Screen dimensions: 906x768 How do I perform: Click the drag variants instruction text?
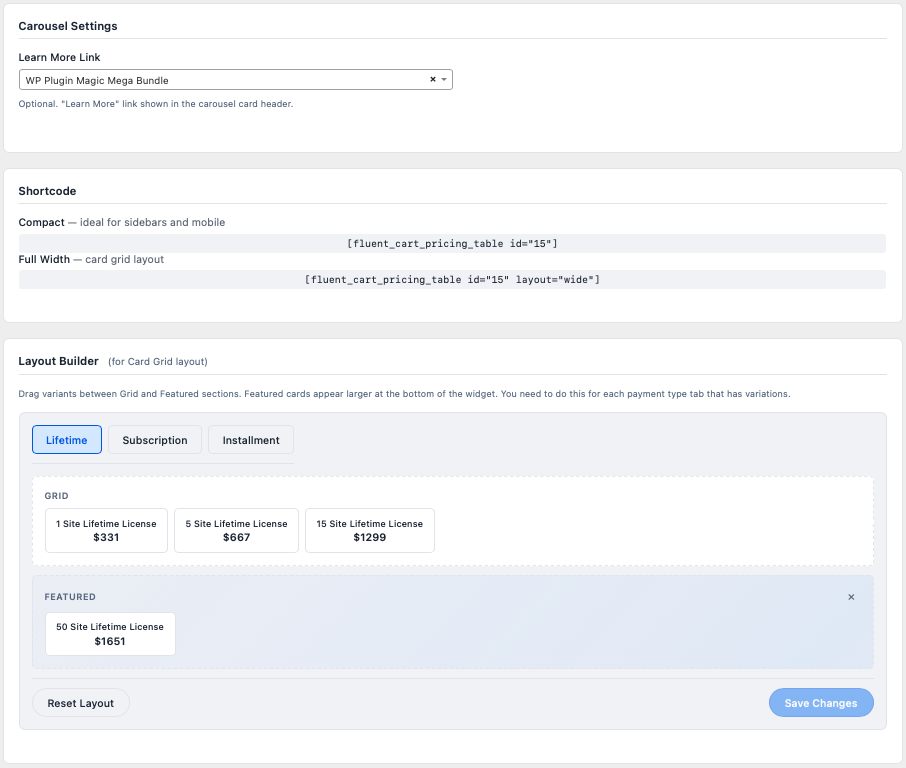pos(404,394)
